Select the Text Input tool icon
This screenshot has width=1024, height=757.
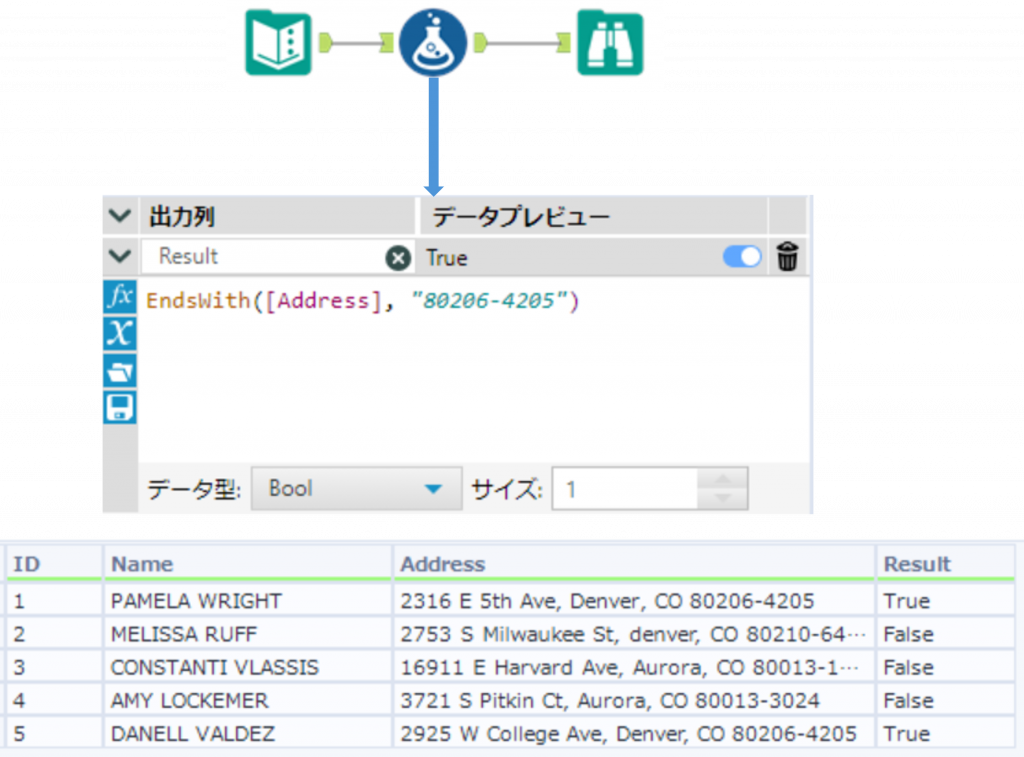click(278, 44)
